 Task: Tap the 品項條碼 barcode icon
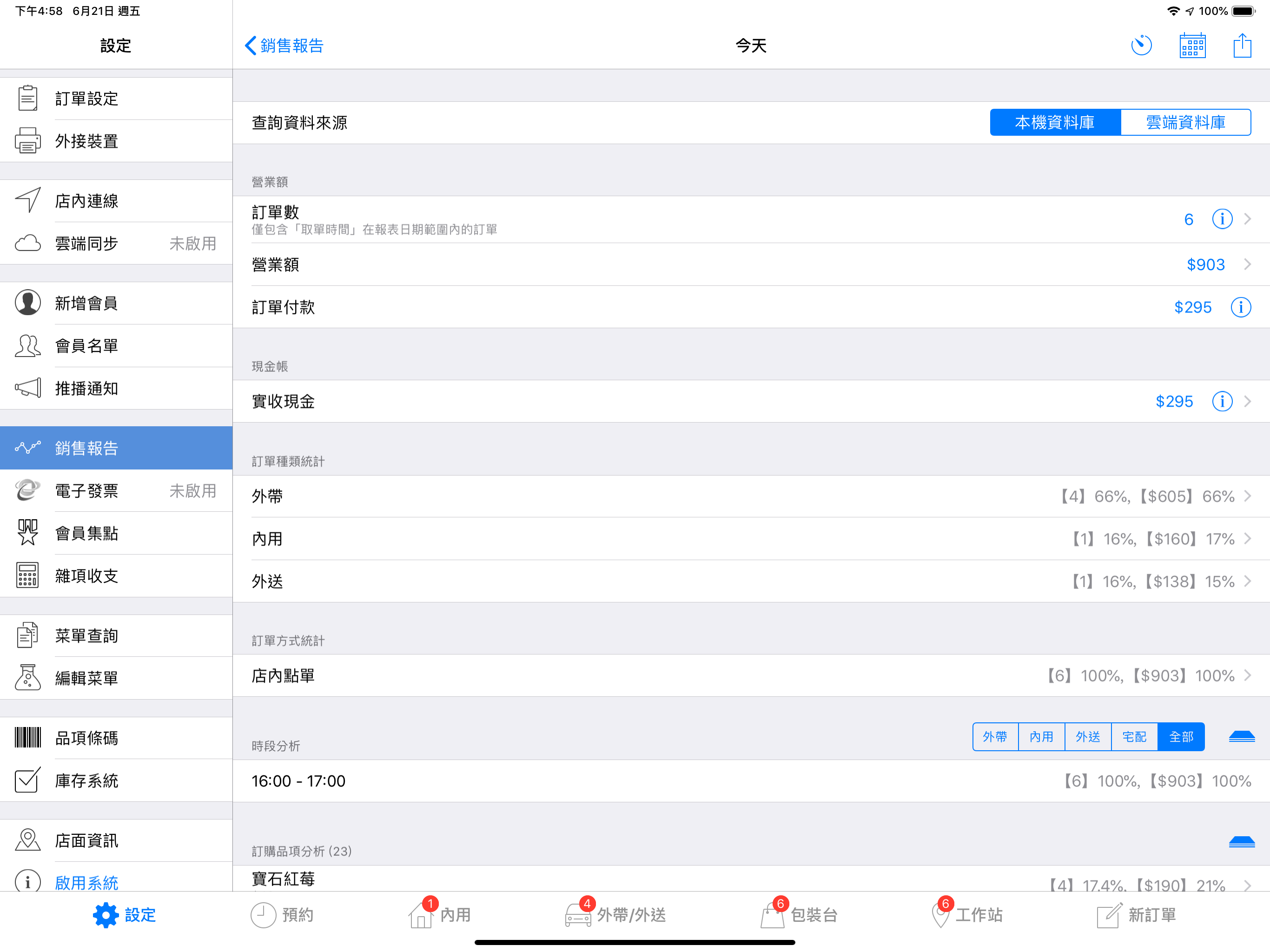coord(27,737)
